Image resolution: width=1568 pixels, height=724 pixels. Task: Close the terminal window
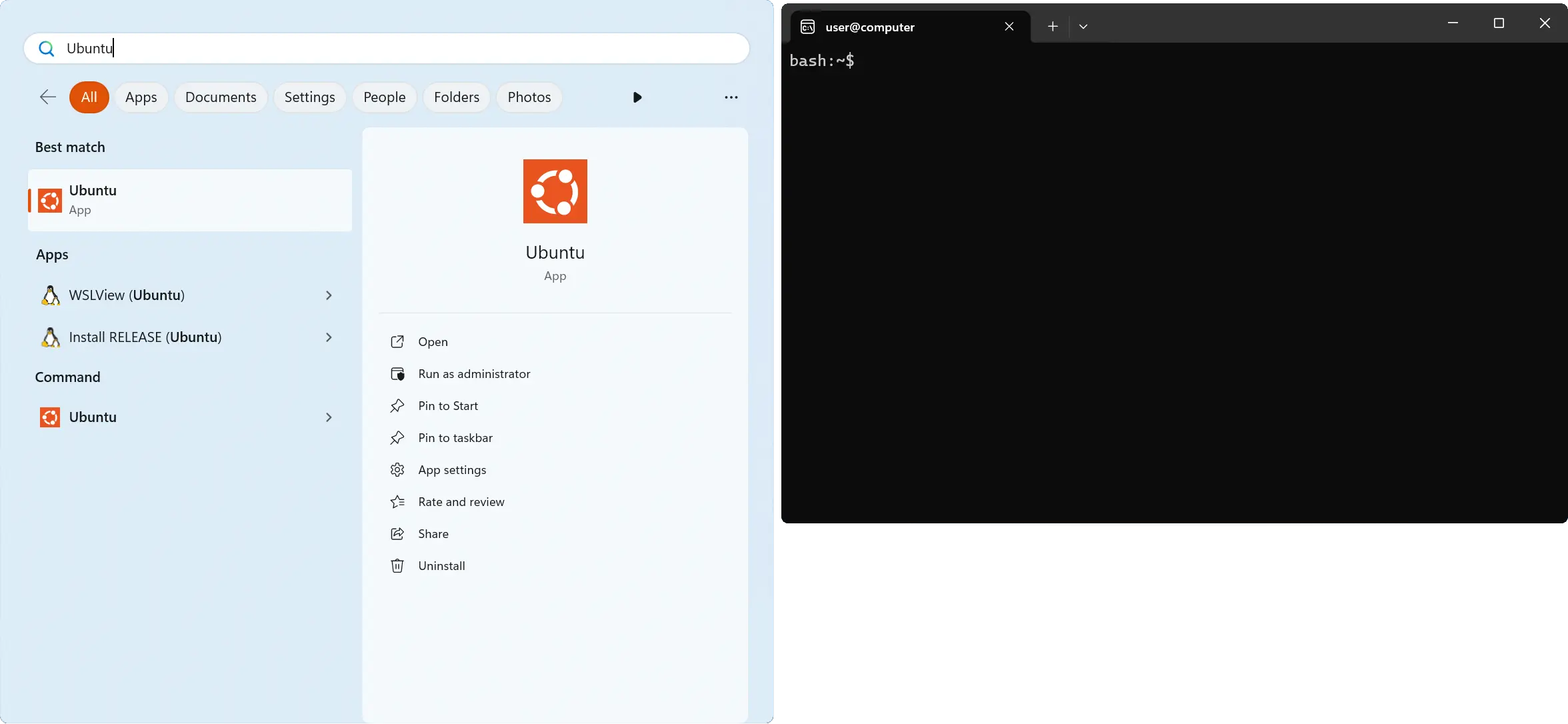[x=1545, y=23]
